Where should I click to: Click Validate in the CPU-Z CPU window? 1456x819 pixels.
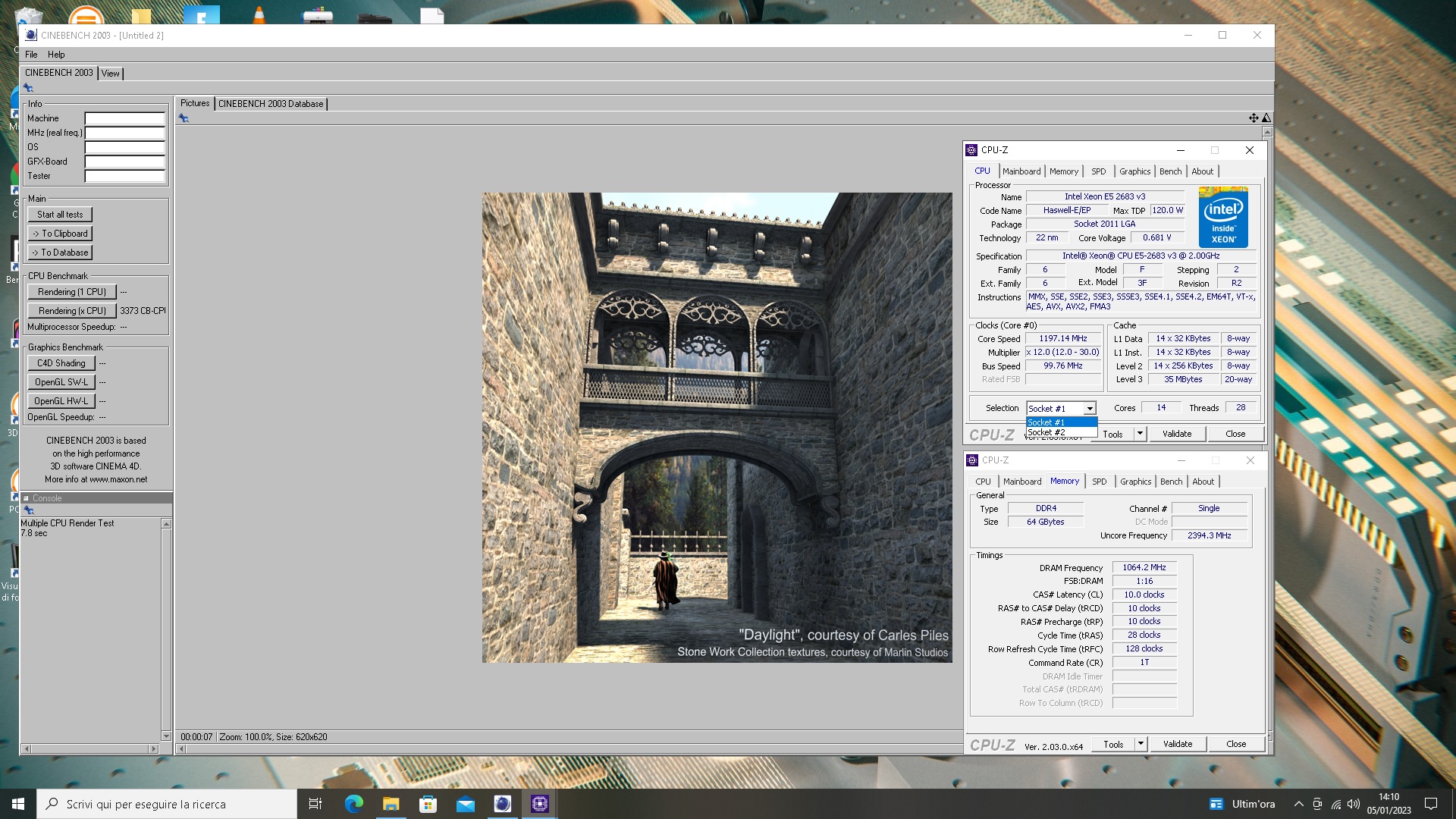1177,434
